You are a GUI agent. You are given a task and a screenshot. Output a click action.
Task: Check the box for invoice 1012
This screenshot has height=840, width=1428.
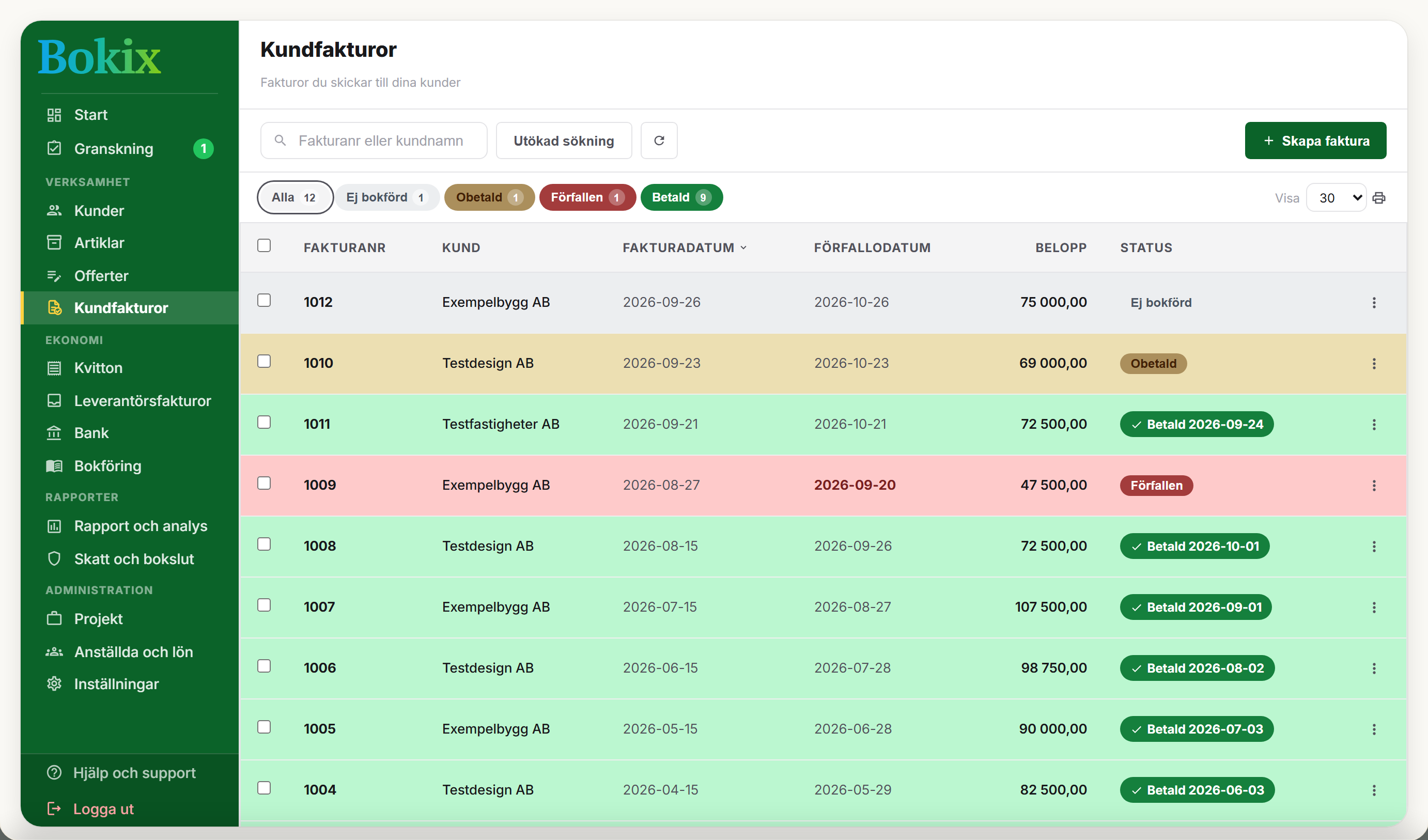coord(264,300)
